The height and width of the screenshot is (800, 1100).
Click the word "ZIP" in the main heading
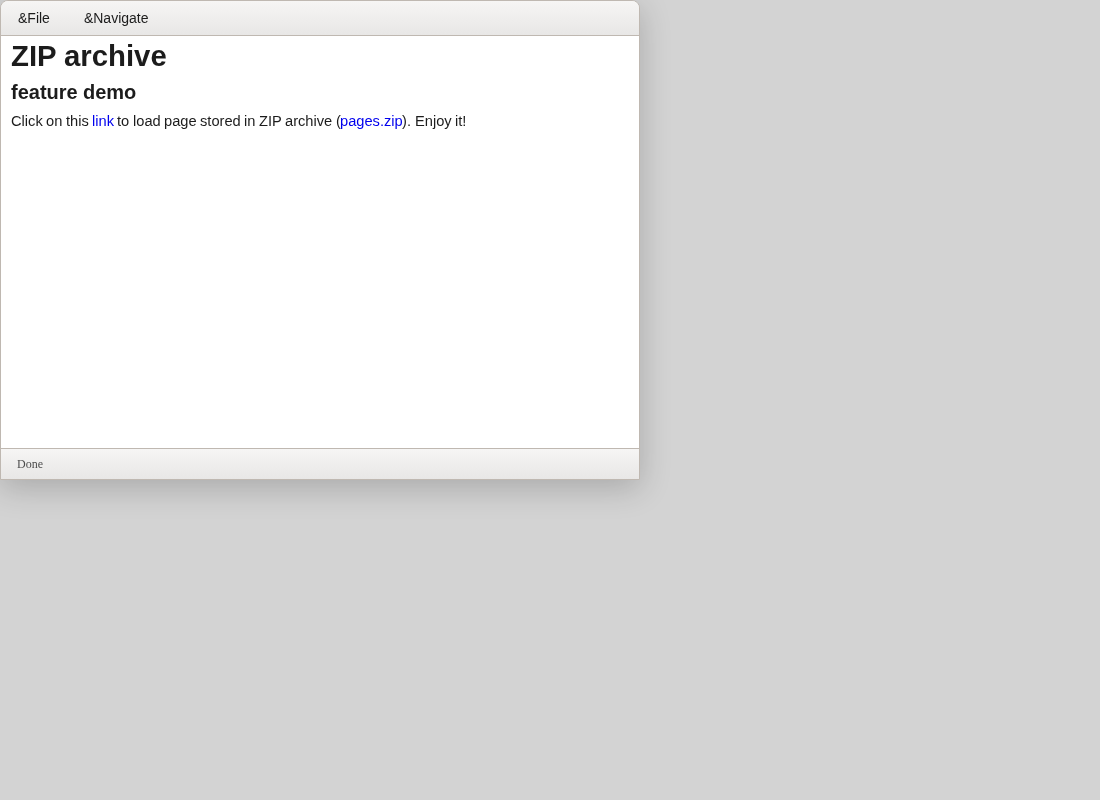34,56
